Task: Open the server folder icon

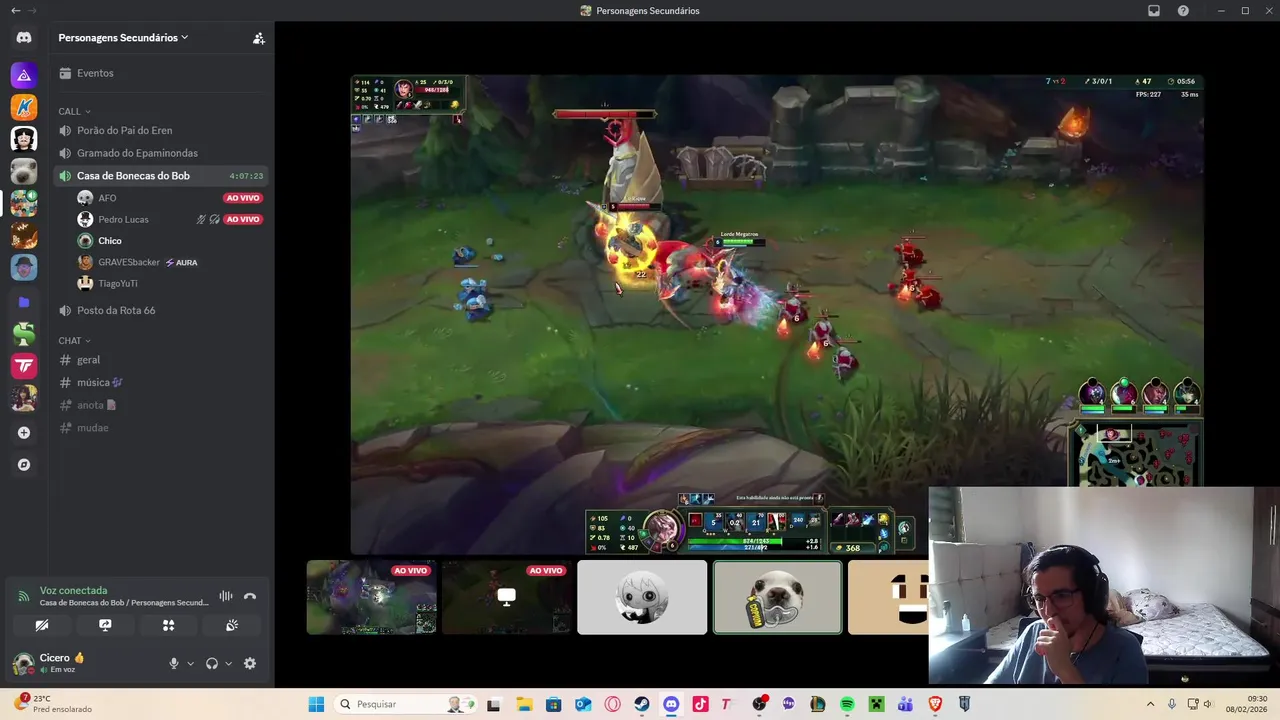Action: 24,302
